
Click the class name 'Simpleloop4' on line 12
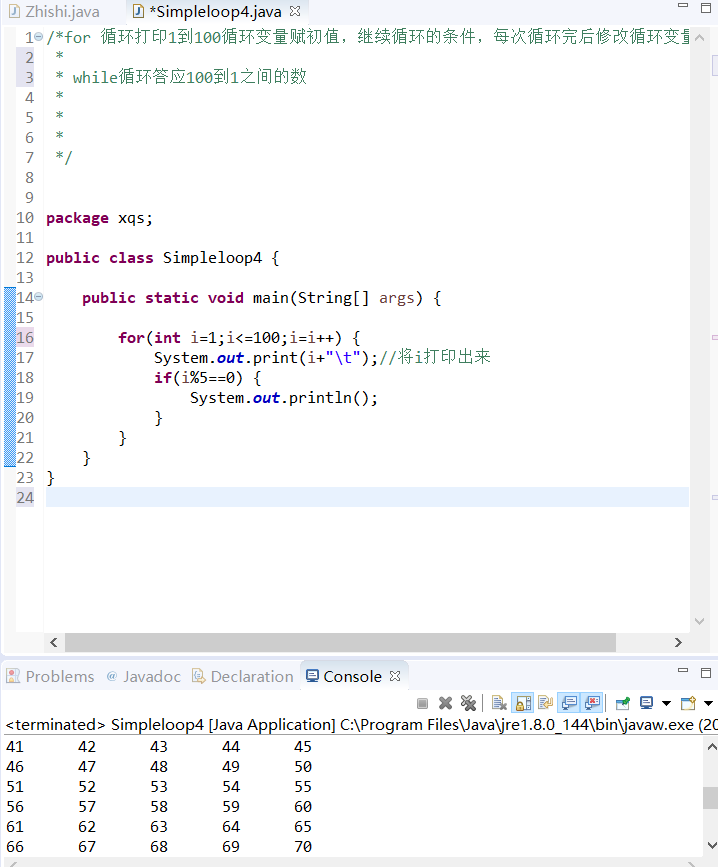click(212, 258)
